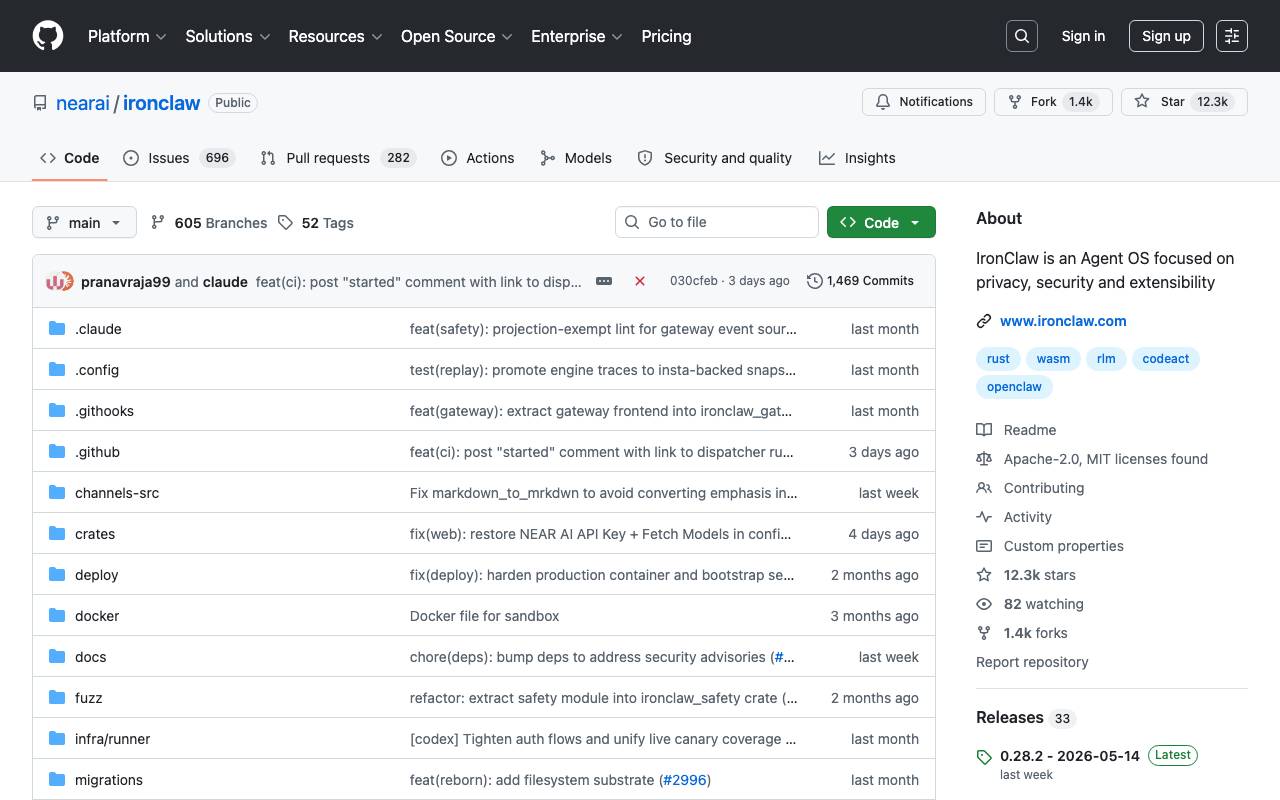Expand the Enterprise menu
The width and height of the screenshot is (1280, 800).
pos(577,36)
